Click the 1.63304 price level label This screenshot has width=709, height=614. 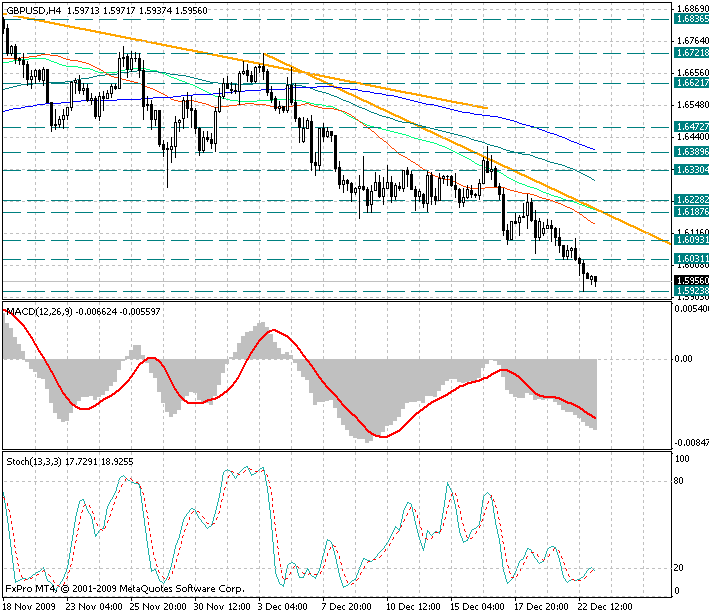tap(691, 170)
